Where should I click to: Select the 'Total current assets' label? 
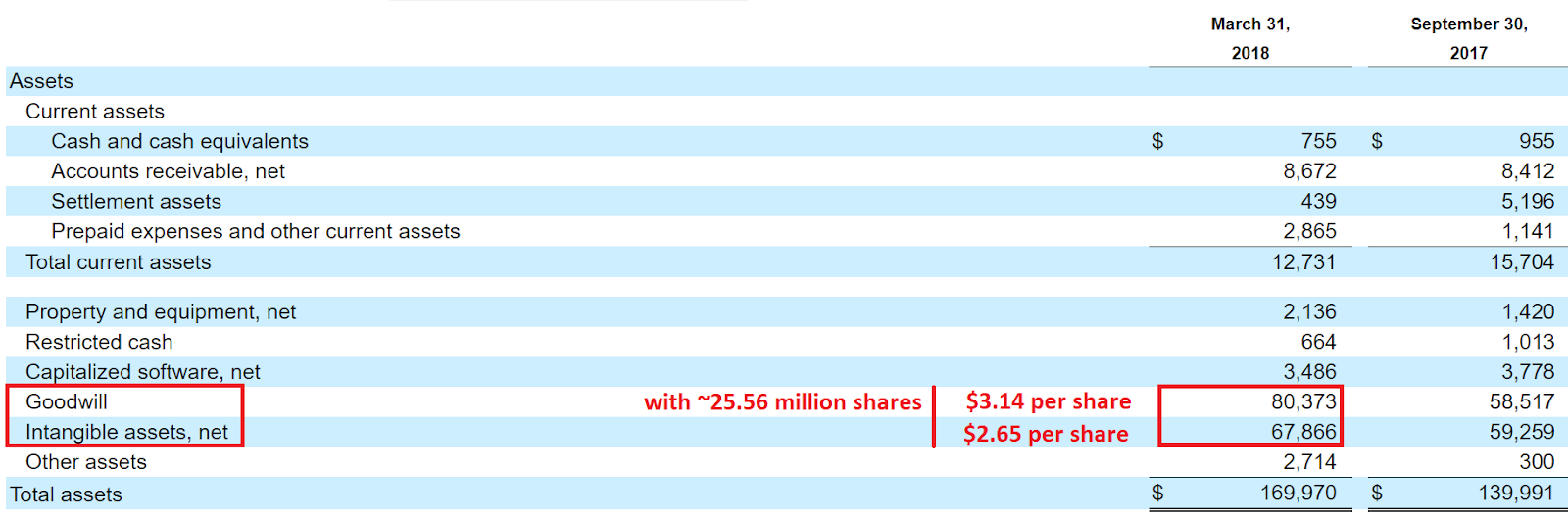(x=119, y=262)
